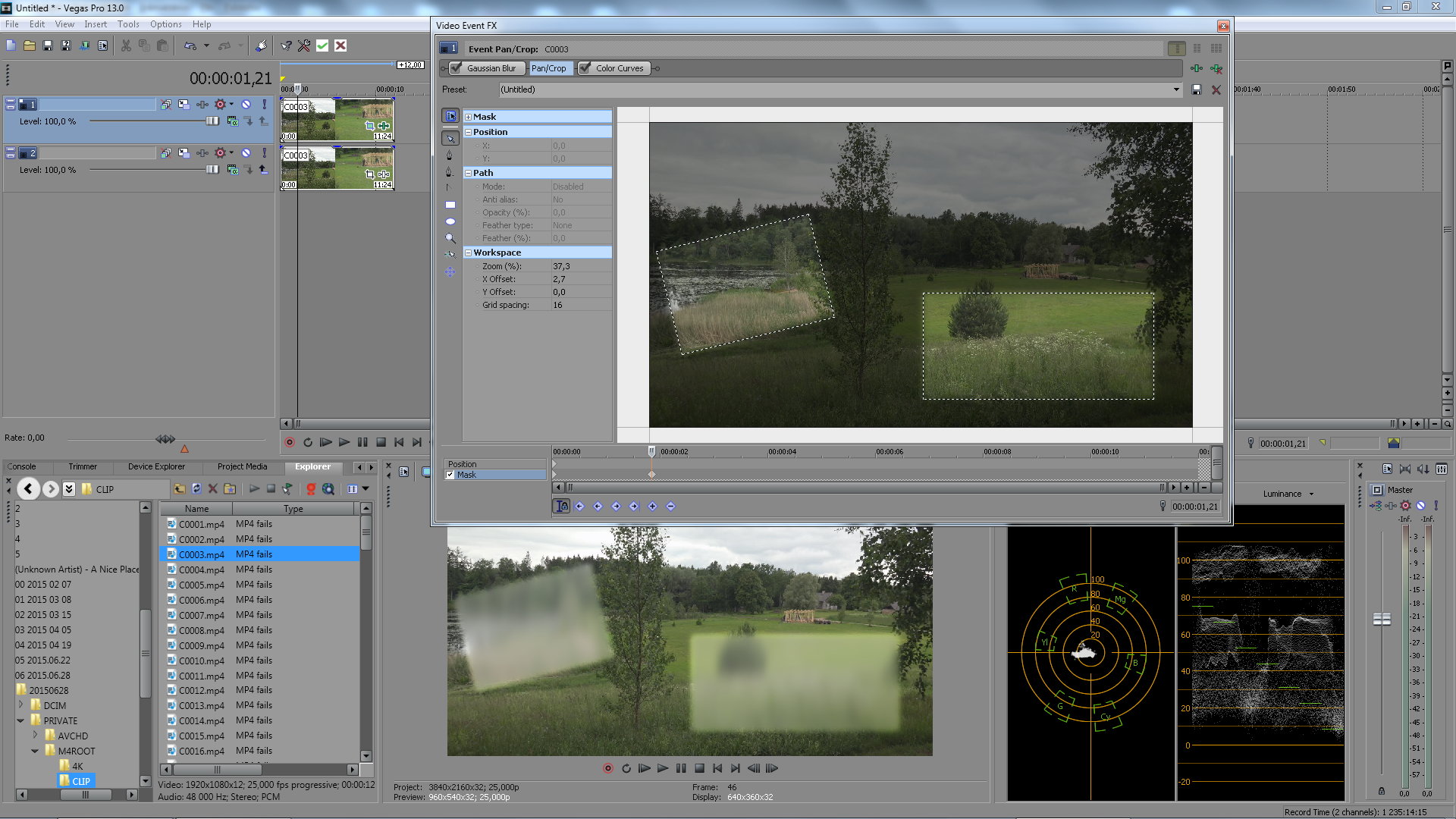
Task: Open the Tools menu
Action: [x=128, y=24]
